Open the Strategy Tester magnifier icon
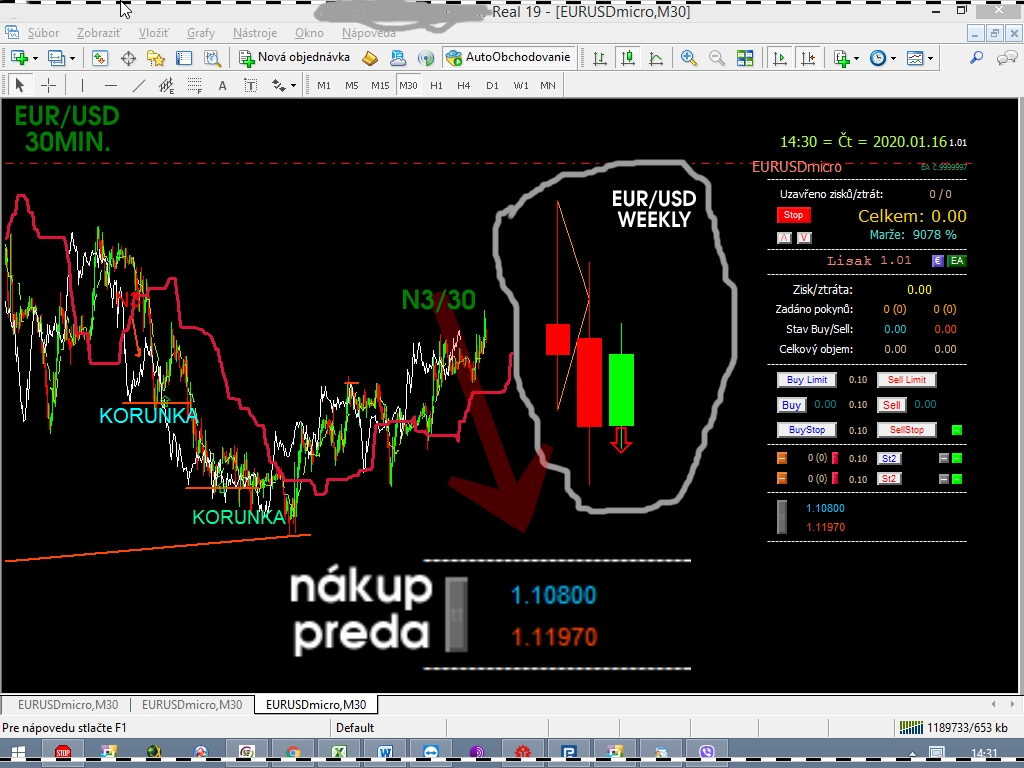The width and height of the screenshot is (1024, 768). tap(212, 58)
